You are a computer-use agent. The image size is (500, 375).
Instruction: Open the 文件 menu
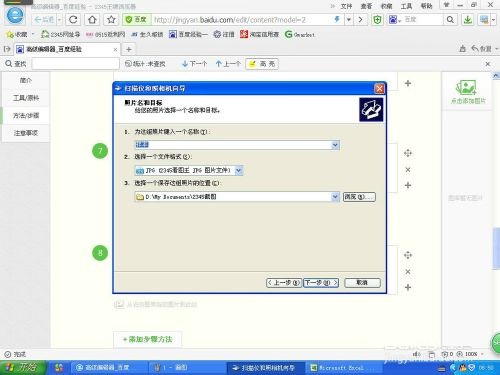click(346, 6)
